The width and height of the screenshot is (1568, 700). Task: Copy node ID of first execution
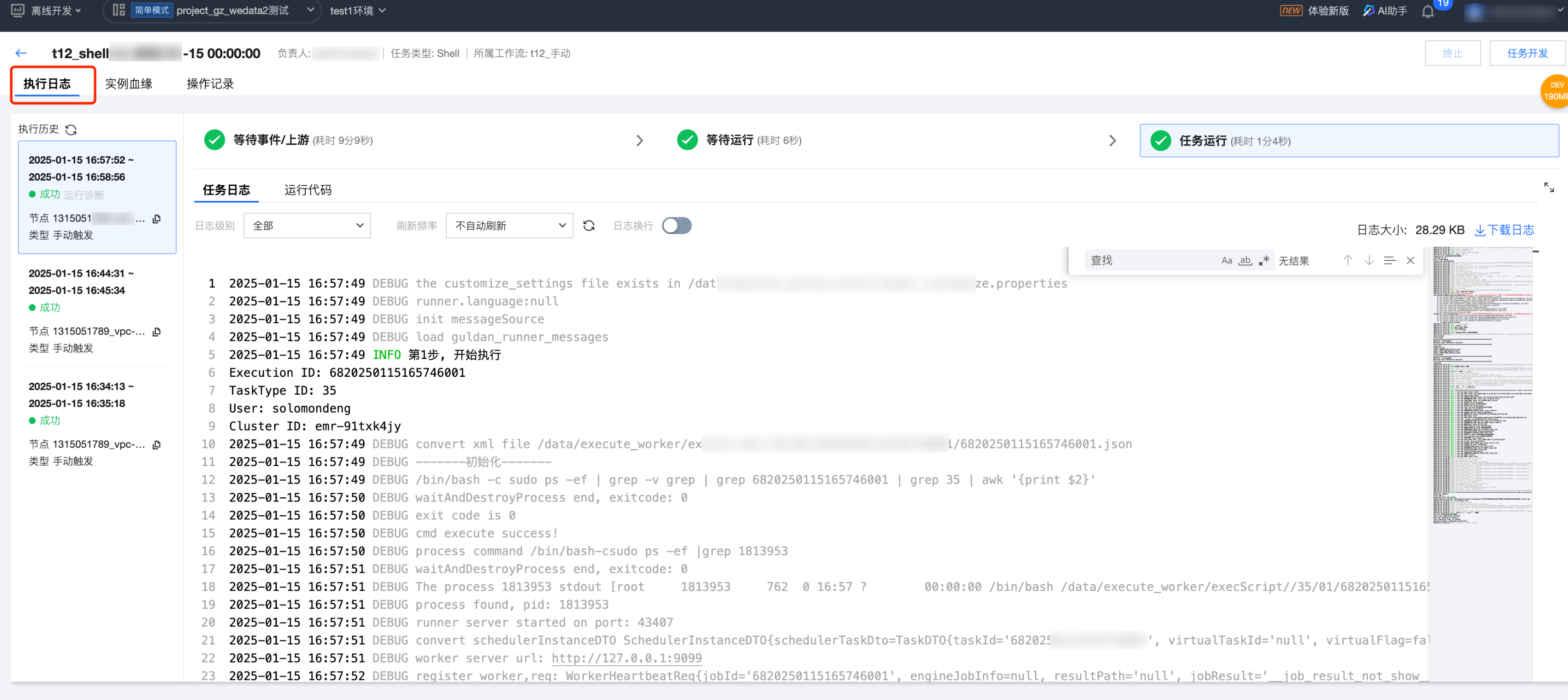(156, 219)
